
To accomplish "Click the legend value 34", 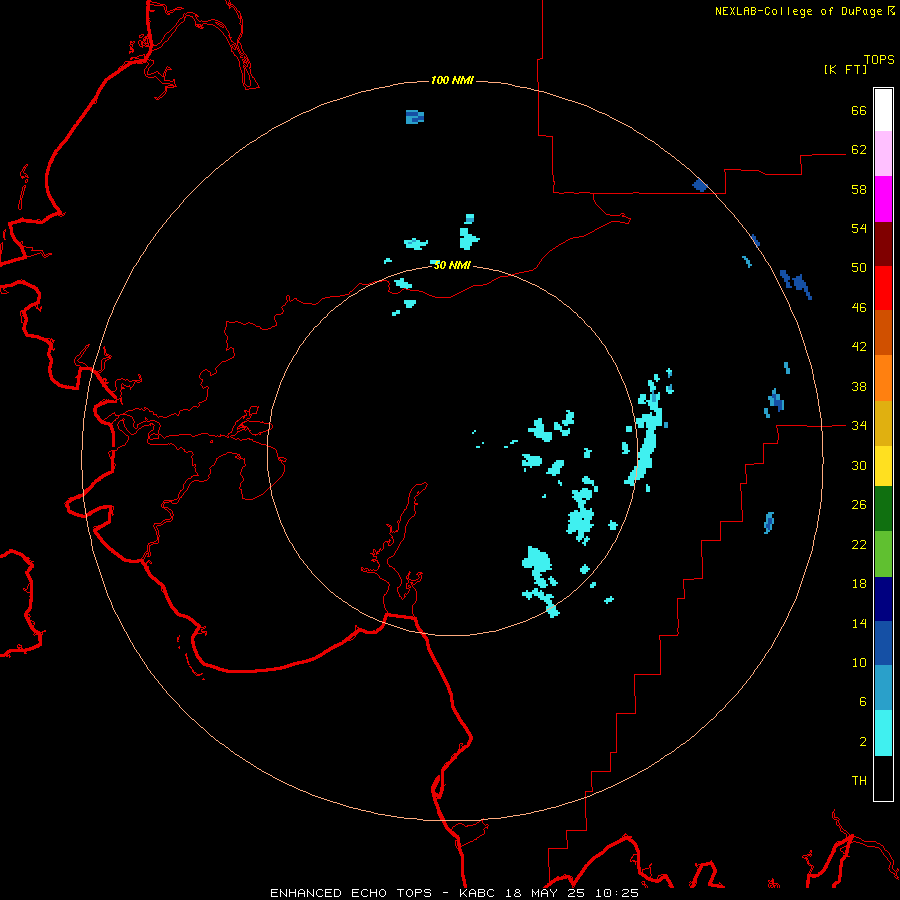I will coord(859,425).
